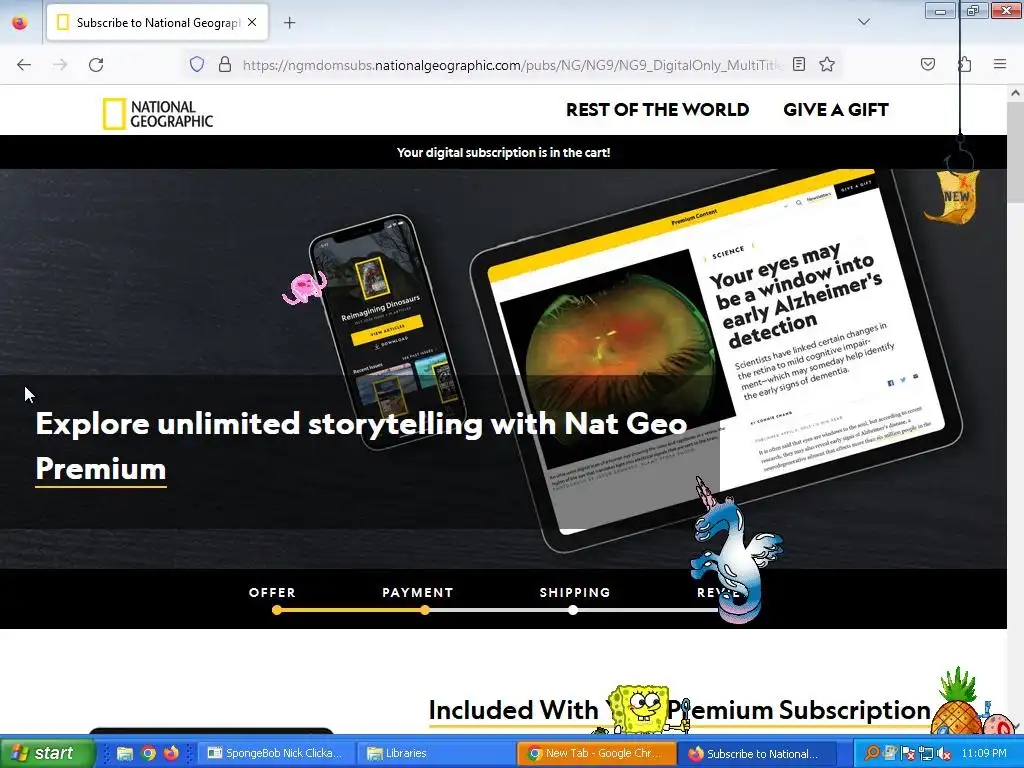1024x768 pixels.
Task: Click the hanging NEW note on hook
Action: click(952, 195)
